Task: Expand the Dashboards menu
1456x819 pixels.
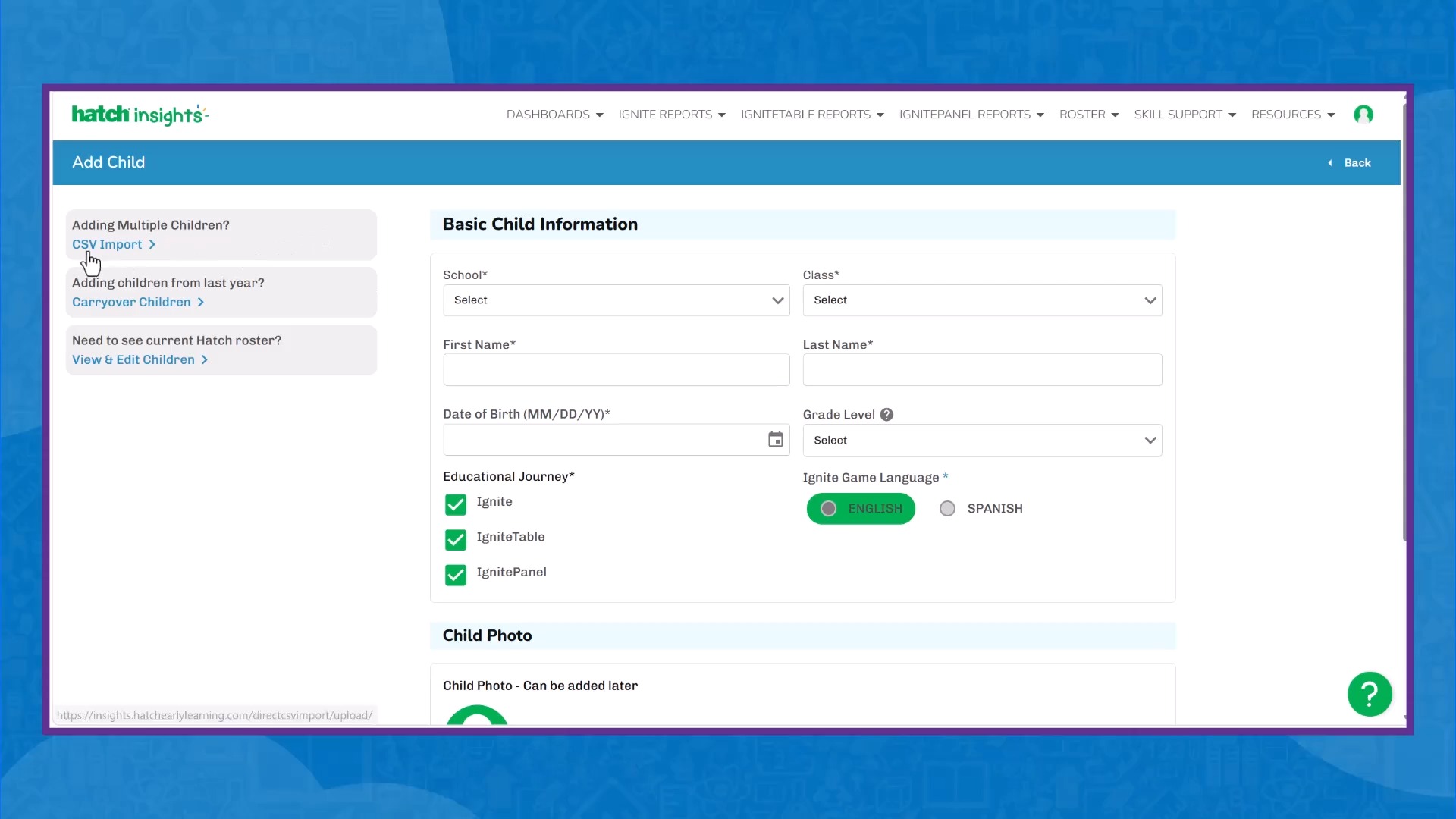Action: point(555,115)
